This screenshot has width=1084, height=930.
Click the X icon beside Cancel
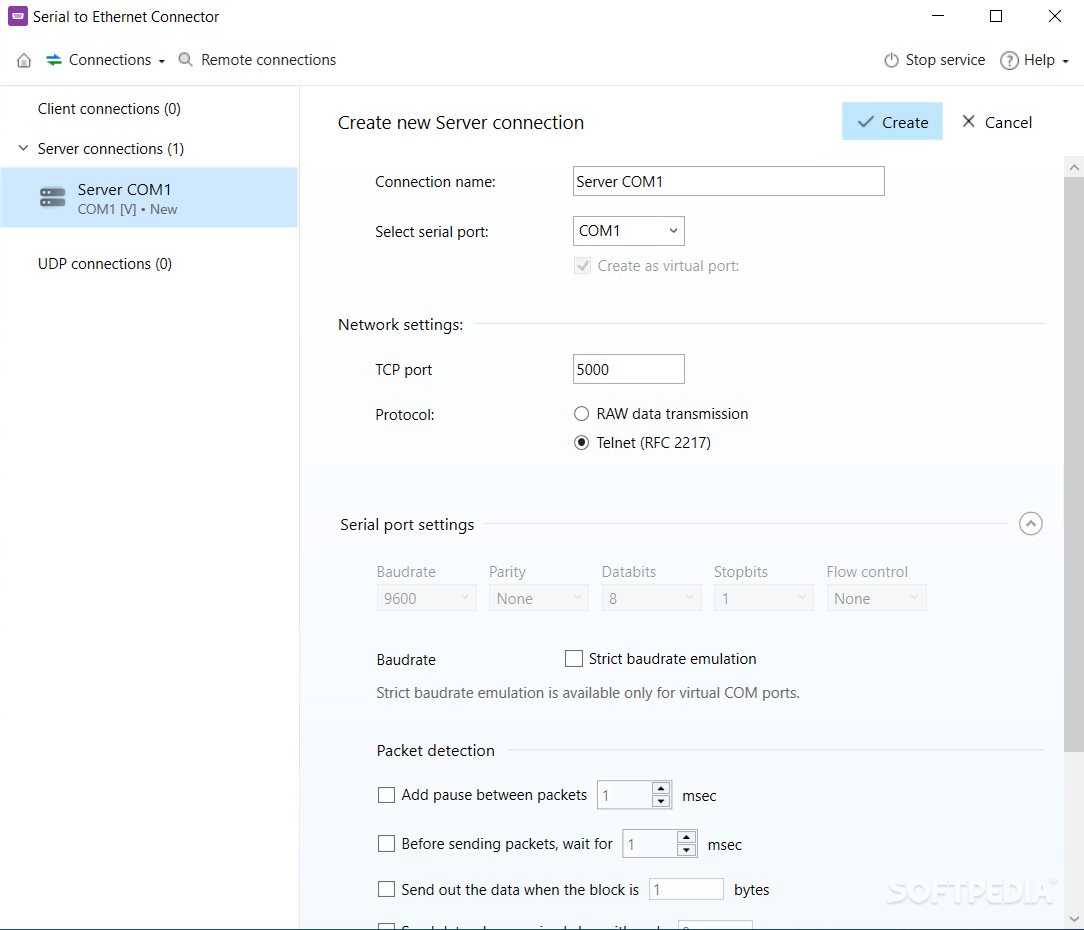(969, 122)
